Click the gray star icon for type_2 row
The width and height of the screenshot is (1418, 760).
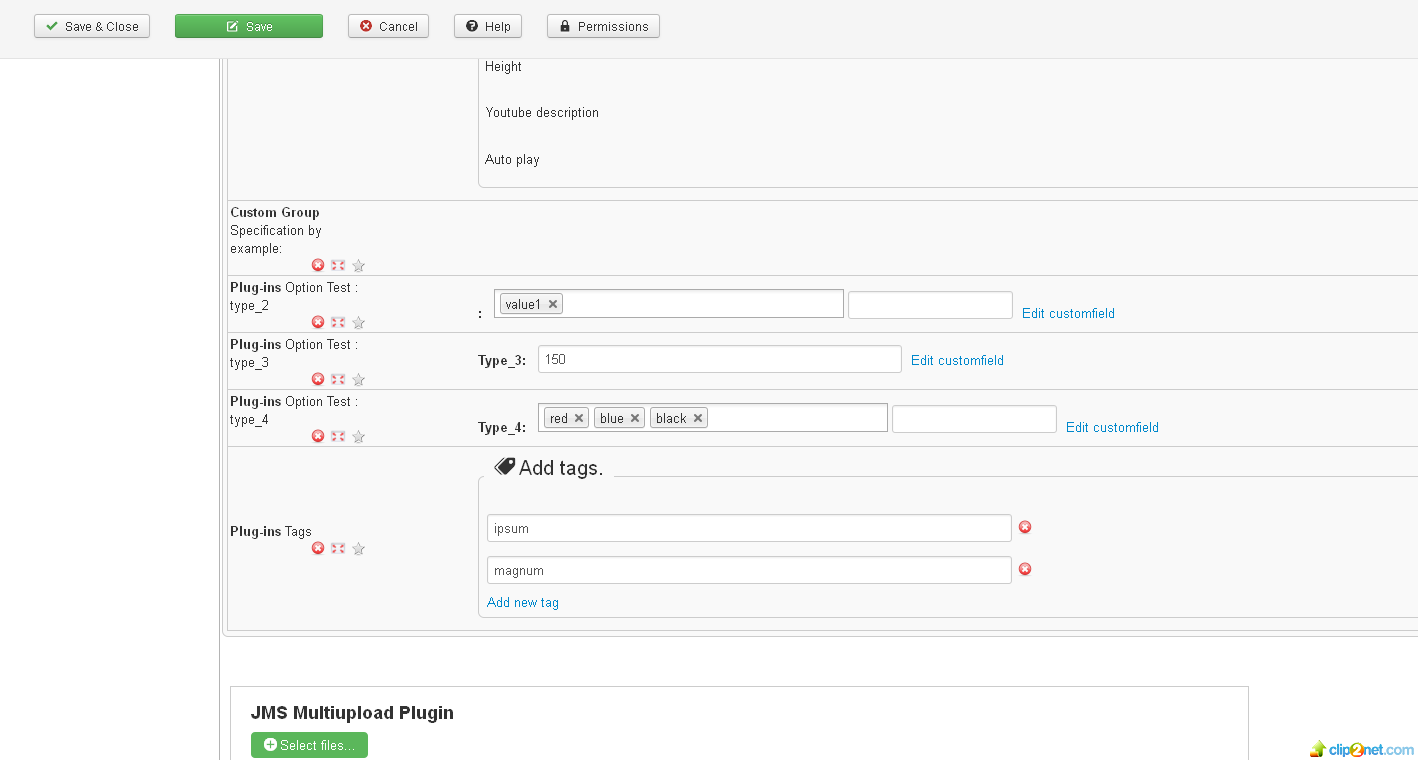tap(358, 322)
